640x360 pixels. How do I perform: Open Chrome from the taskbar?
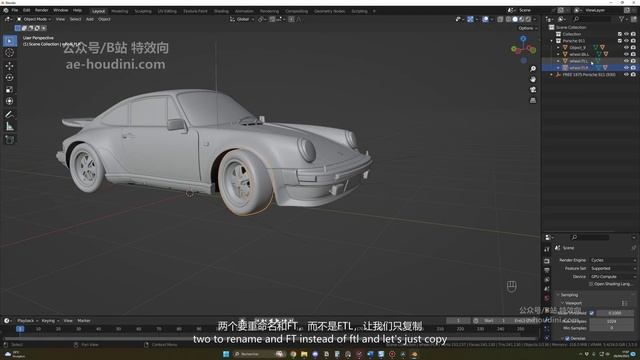(293, 354)
